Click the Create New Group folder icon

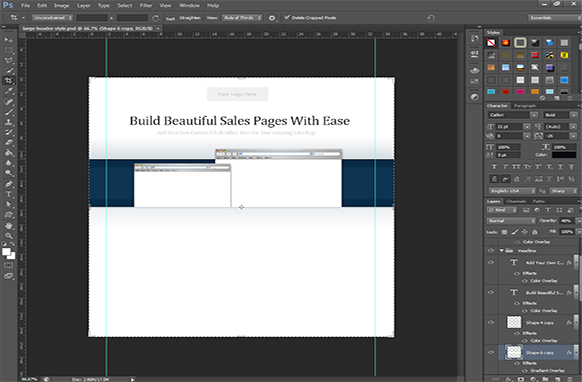click(x=545, y=379)
